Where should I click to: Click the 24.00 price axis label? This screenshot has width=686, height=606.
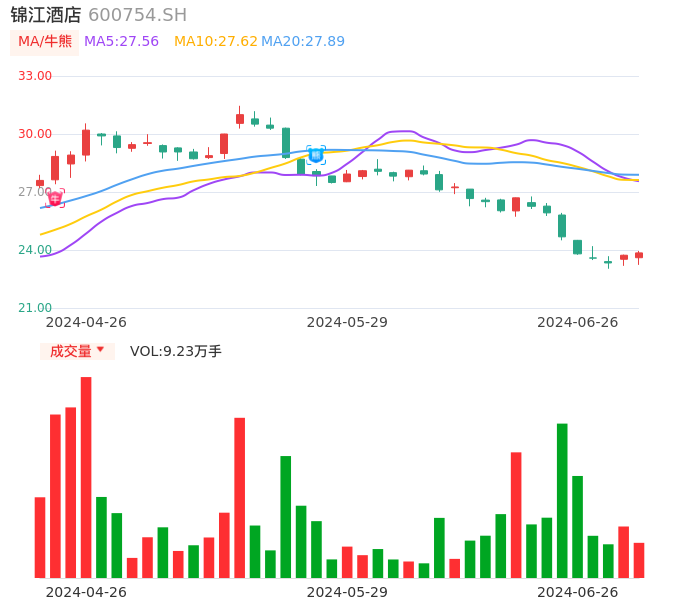[x=36, y=250]
